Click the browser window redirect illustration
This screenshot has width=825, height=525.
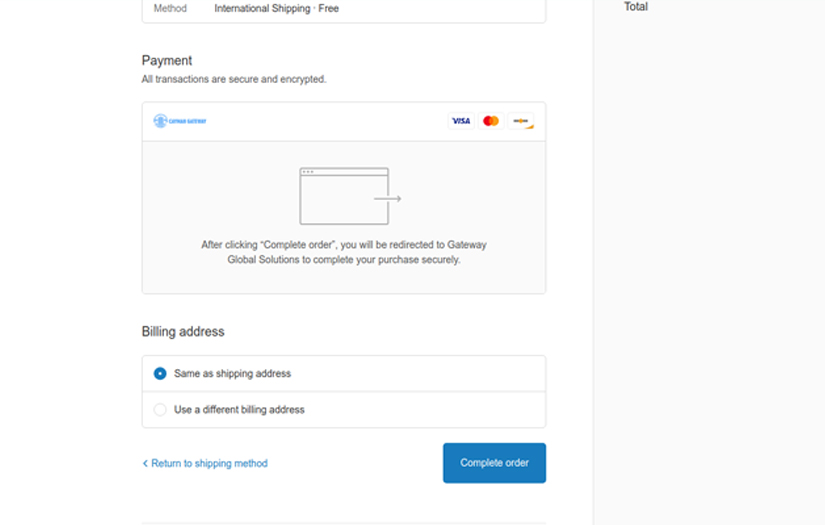coord(344,196)
